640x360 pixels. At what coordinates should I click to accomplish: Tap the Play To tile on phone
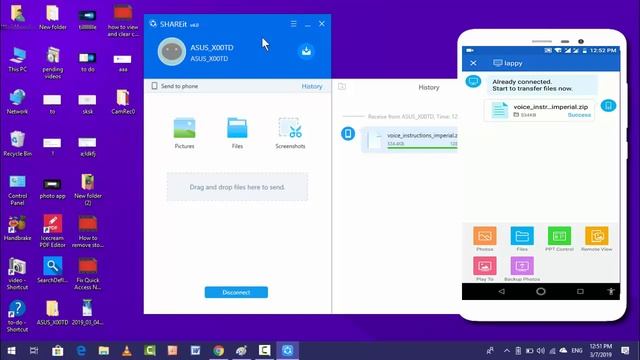tap(484, 269)
